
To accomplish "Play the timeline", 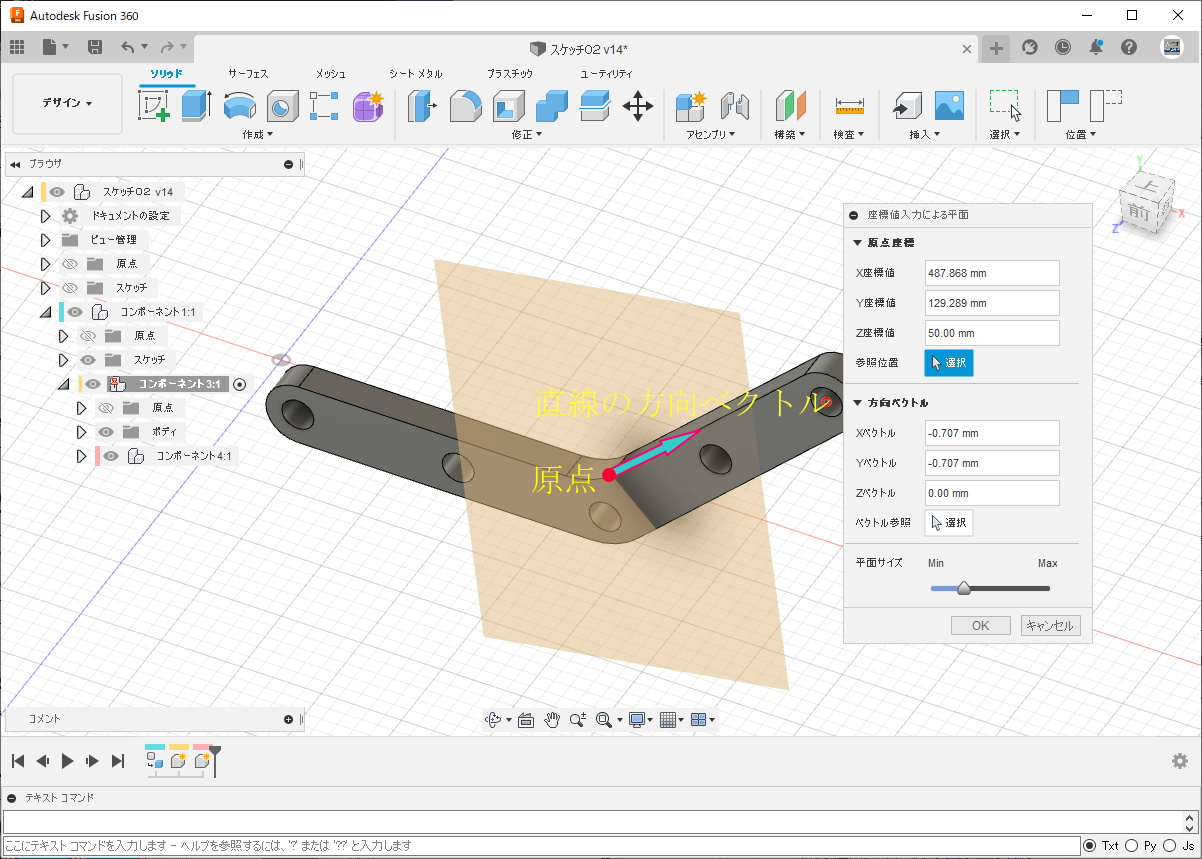I will [68, 761].
